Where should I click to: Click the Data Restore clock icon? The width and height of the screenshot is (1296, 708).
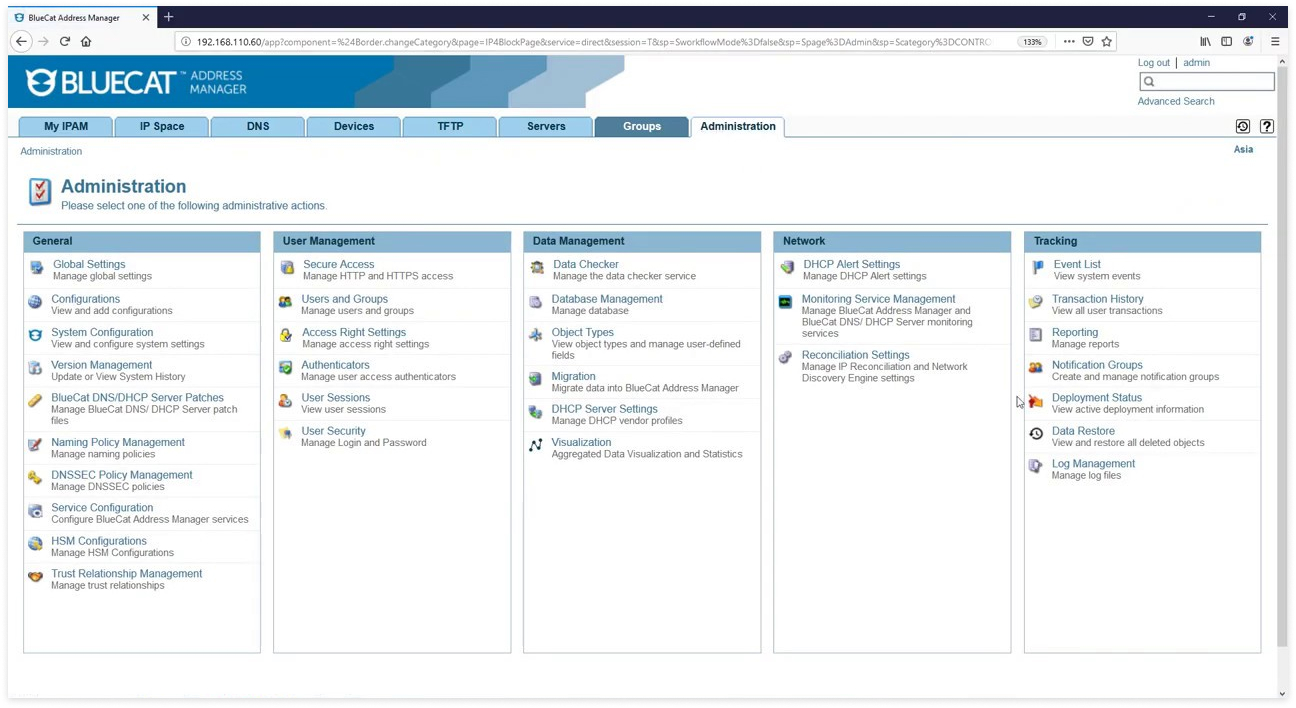coord(1036,434)
